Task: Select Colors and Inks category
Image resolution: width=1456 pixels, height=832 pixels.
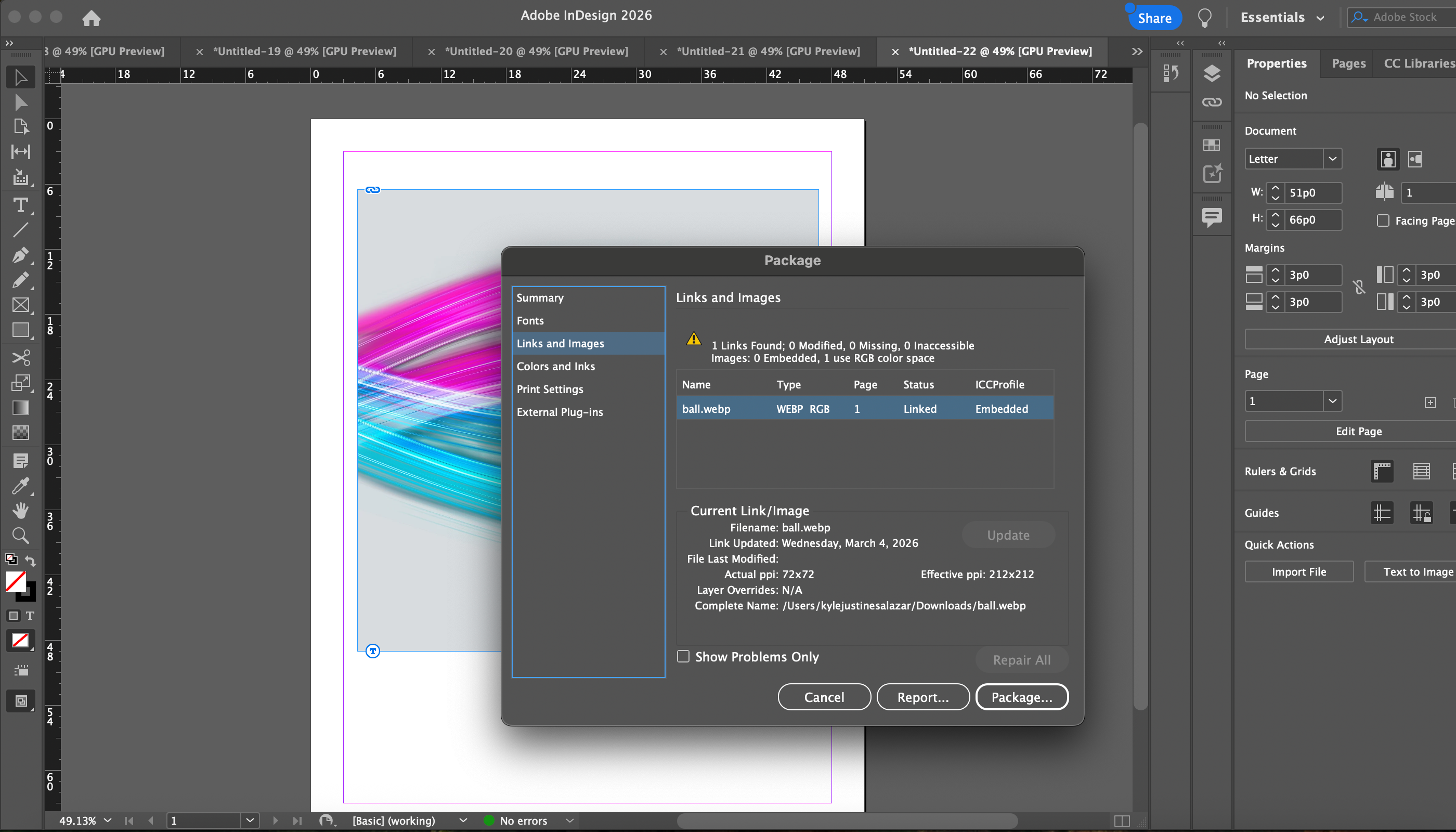Action: point(555,366)
